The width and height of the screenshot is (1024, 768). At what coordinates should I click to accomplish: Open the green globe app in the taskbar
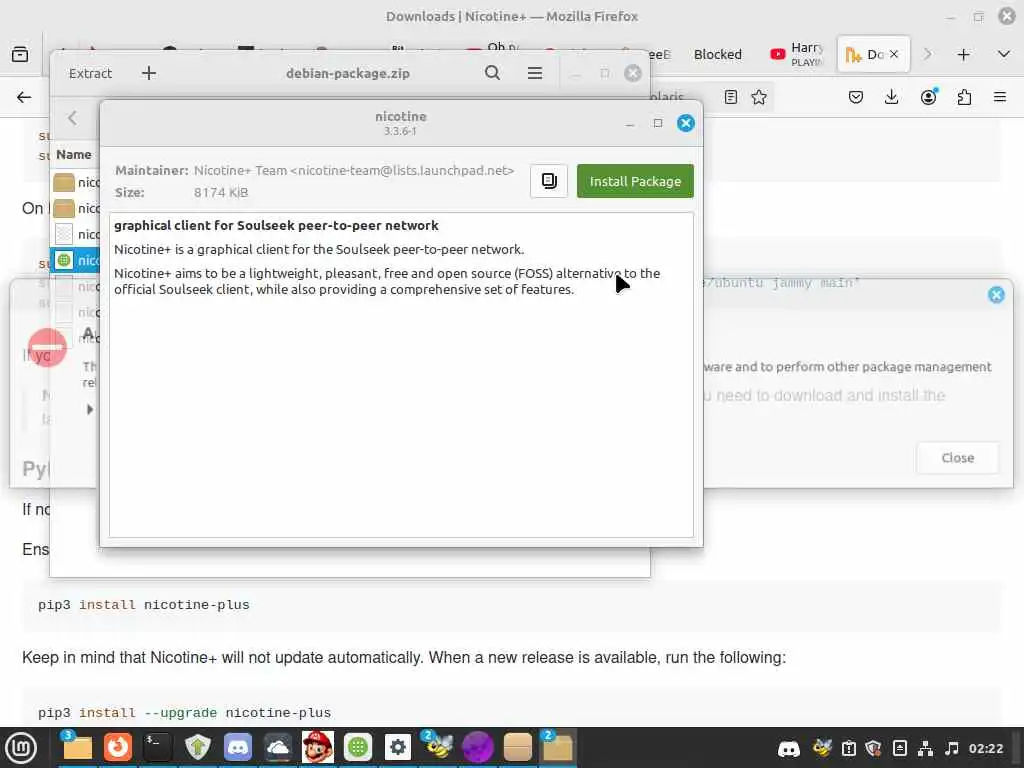[358, 747]
